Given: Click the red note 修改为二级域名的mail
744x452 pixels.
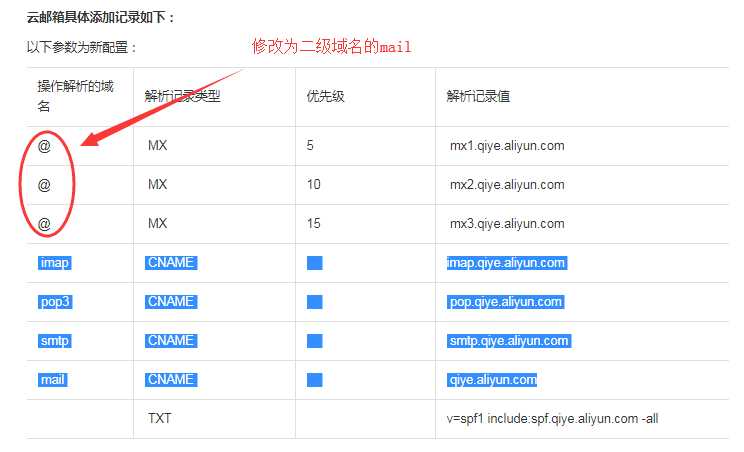Looking at the screenshot, I should [x=332, y=46].
